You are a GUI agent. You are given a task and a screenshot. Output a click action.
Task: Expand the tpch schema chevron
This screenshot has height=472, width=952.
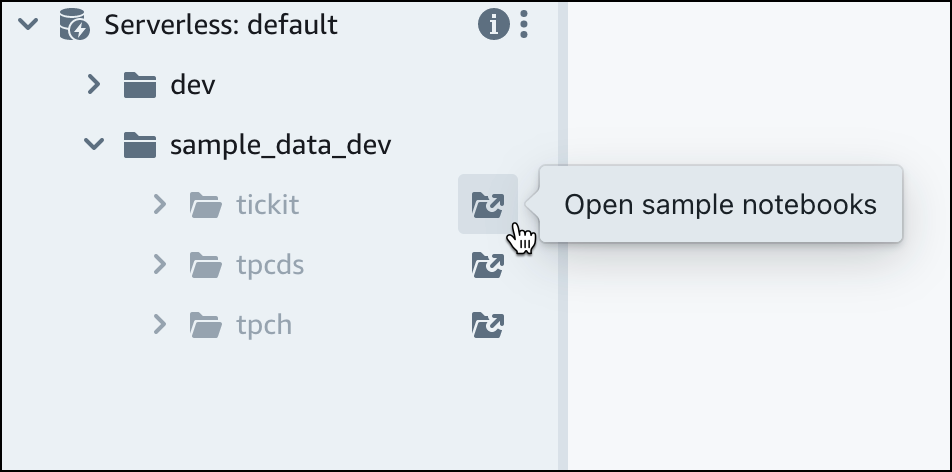coord(159,325)
